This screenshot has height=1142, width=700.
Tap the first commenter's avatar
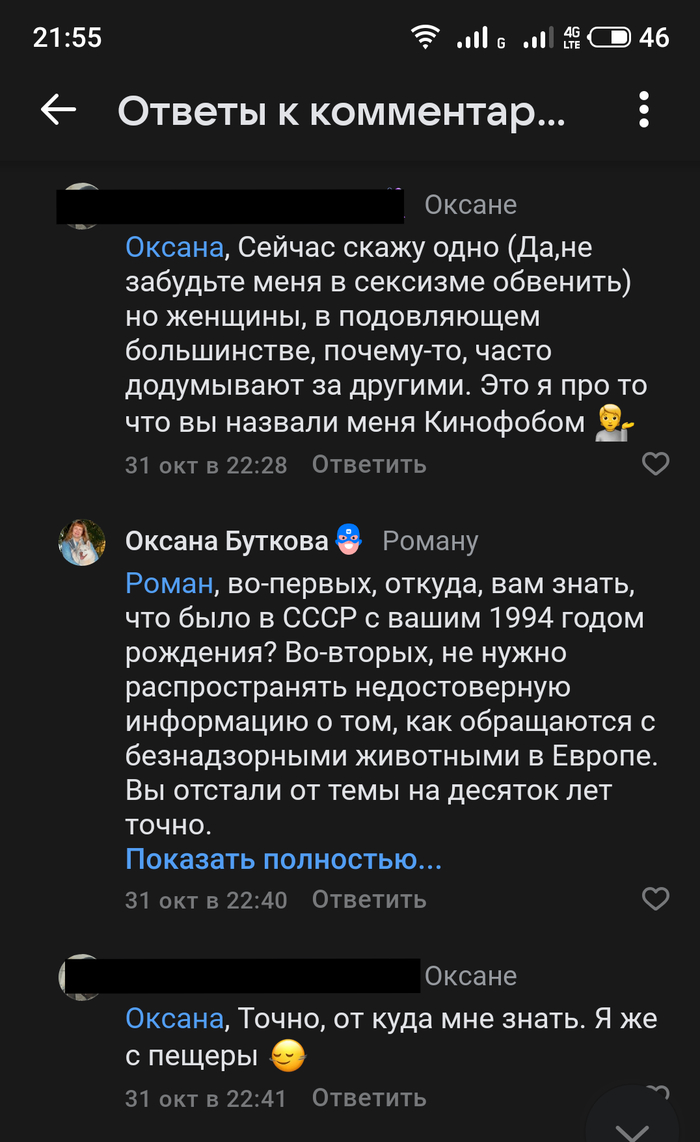[x=83, y=206]
